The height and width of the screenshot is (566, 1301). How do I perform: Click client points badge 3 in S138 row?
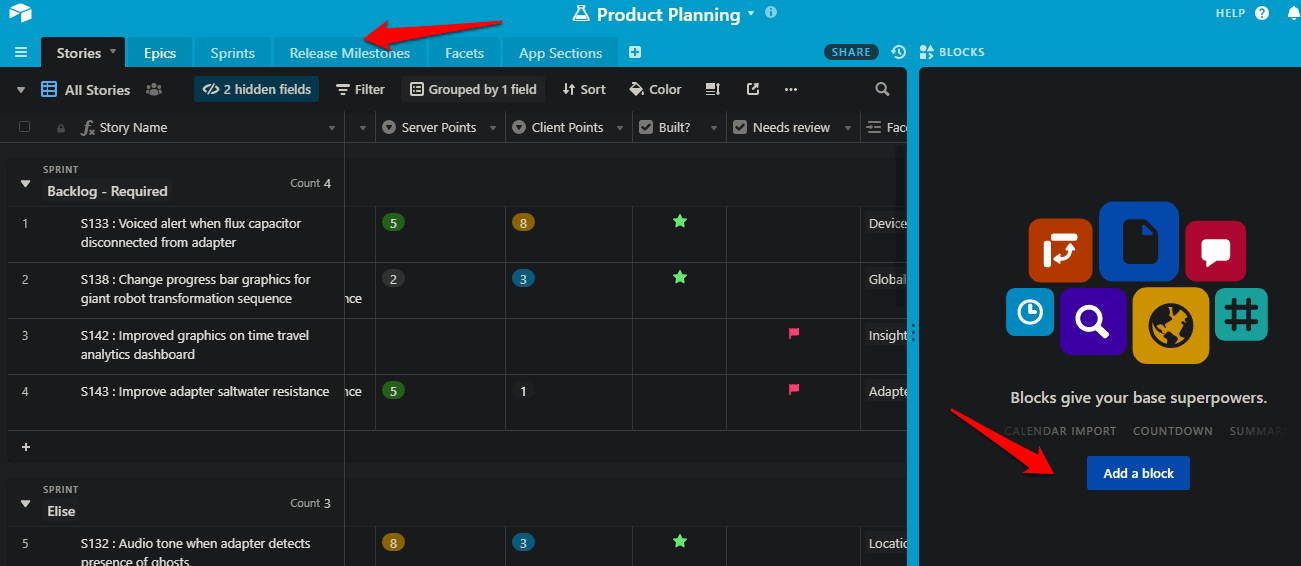click(x=523, y=279)
